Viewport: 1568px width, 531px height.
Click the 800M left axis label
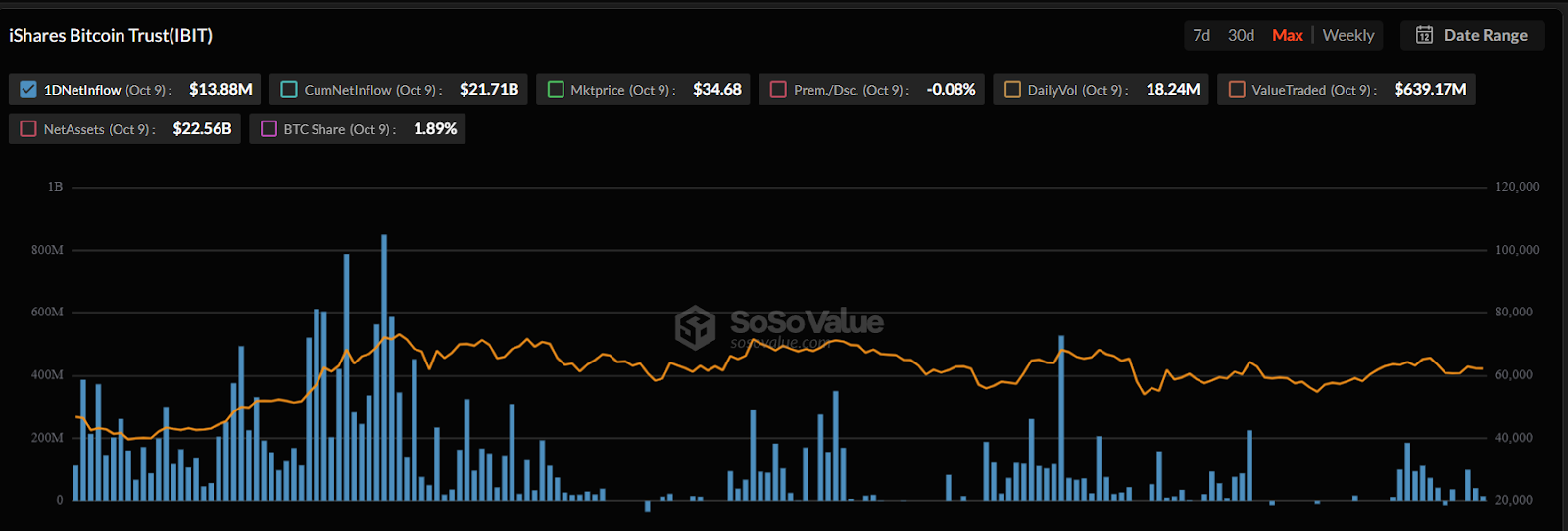click(x=47, y=250)
